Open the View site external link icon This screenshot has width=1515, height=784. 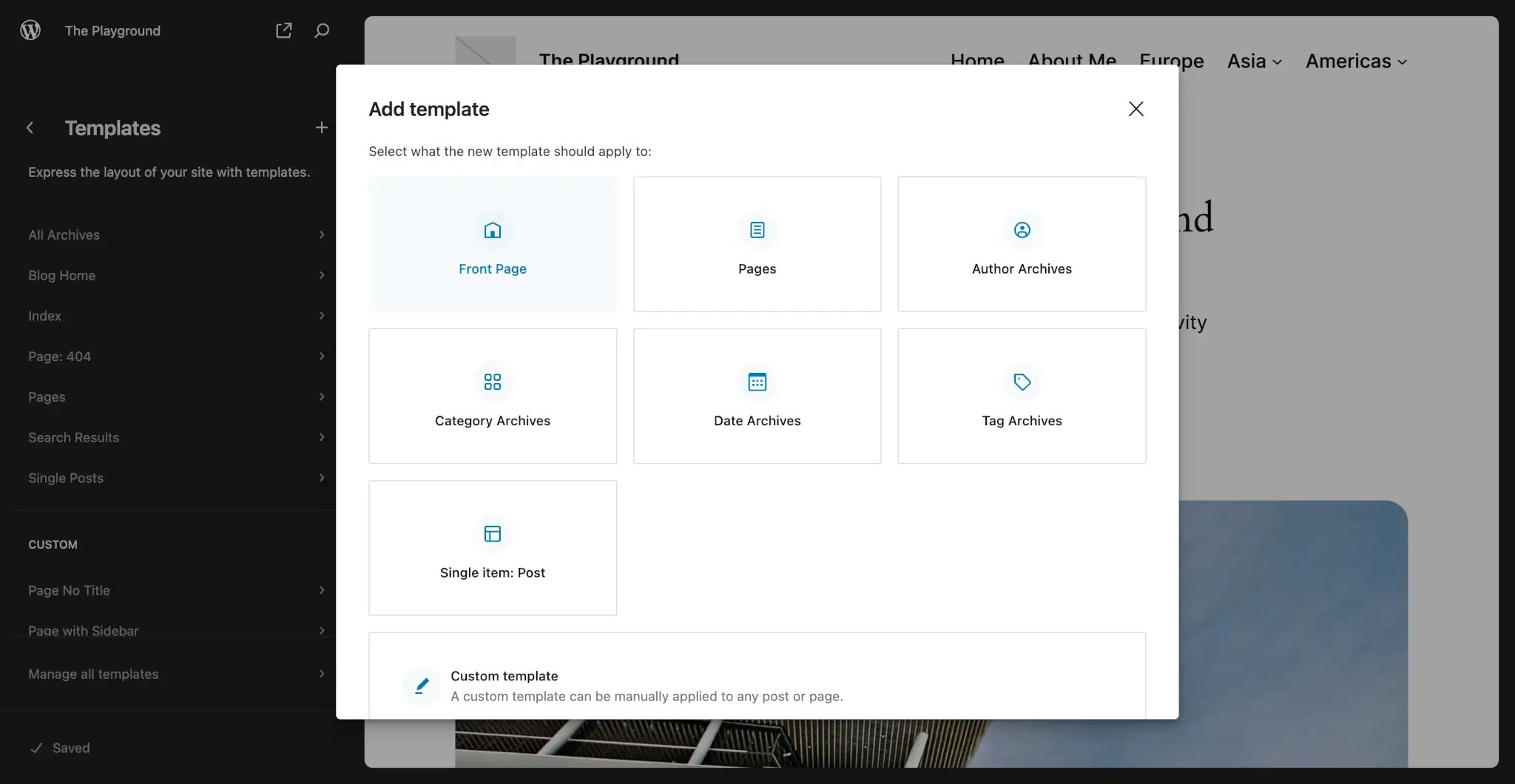tap(283, 30)
